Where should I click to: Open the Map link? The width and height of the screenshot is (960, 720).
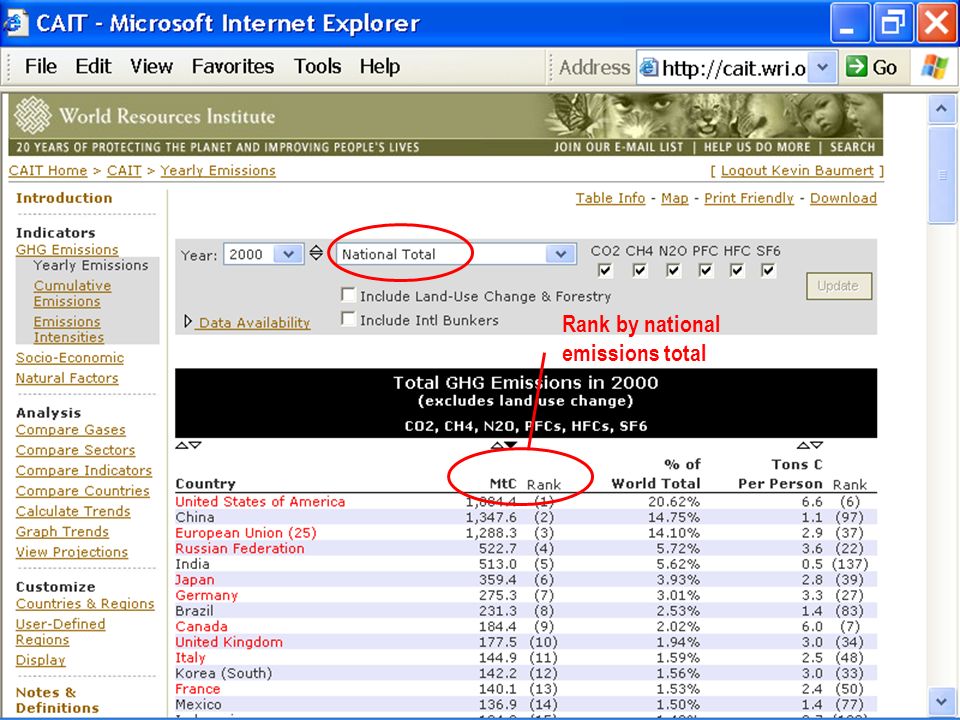click(675, 198)
